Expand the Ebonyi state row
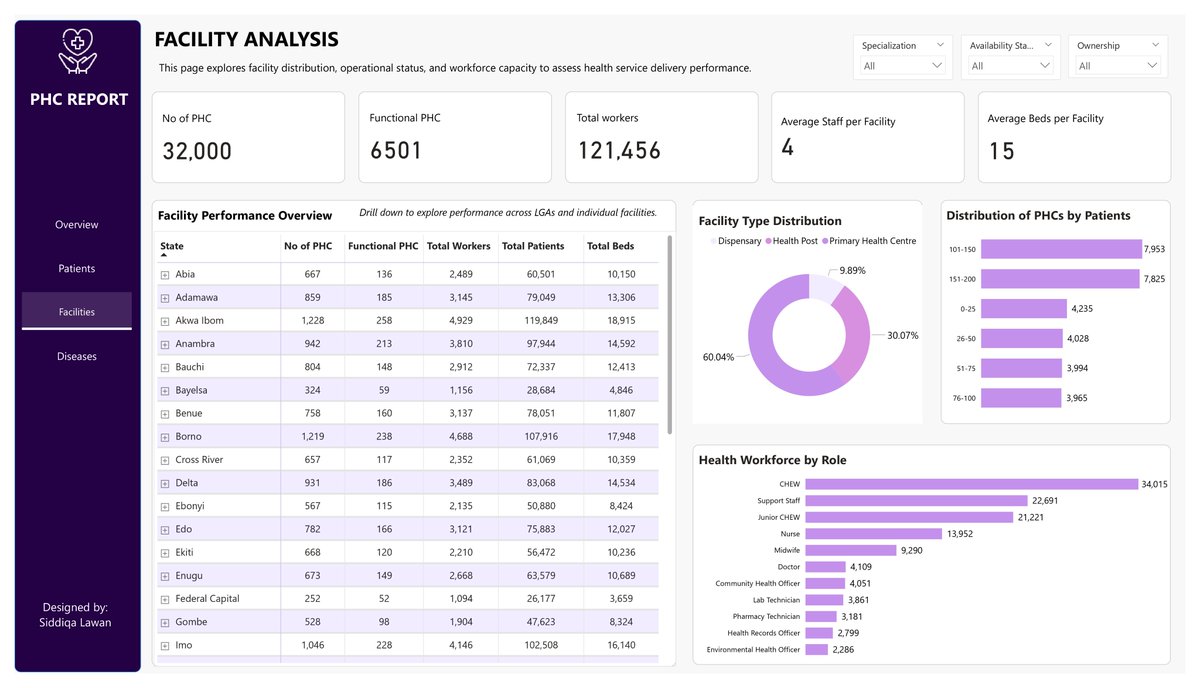 tap(165, 506)
